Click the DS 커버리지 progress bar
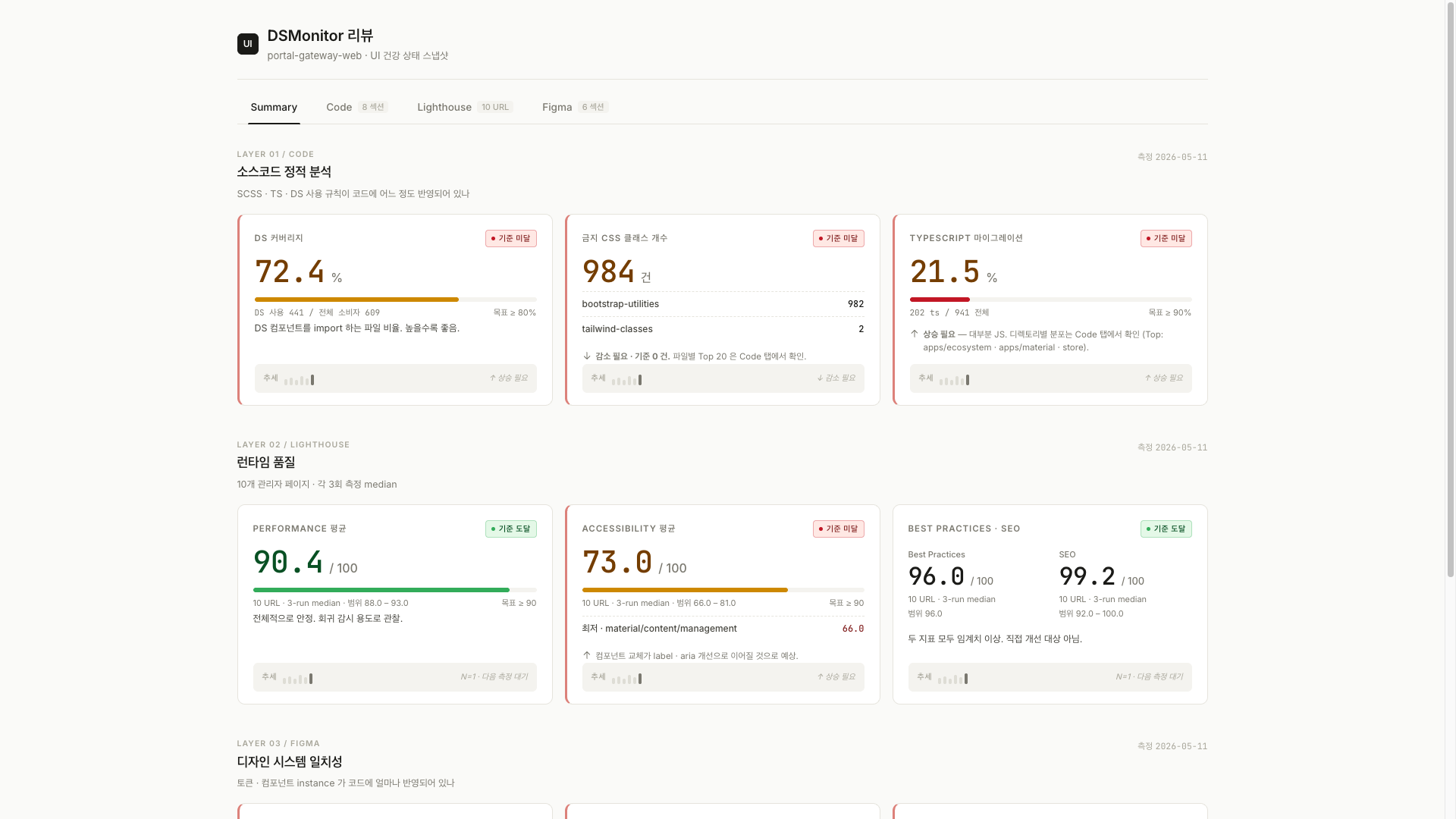The width and height of the screenshot is (1456, 819). tap(396, 300)
